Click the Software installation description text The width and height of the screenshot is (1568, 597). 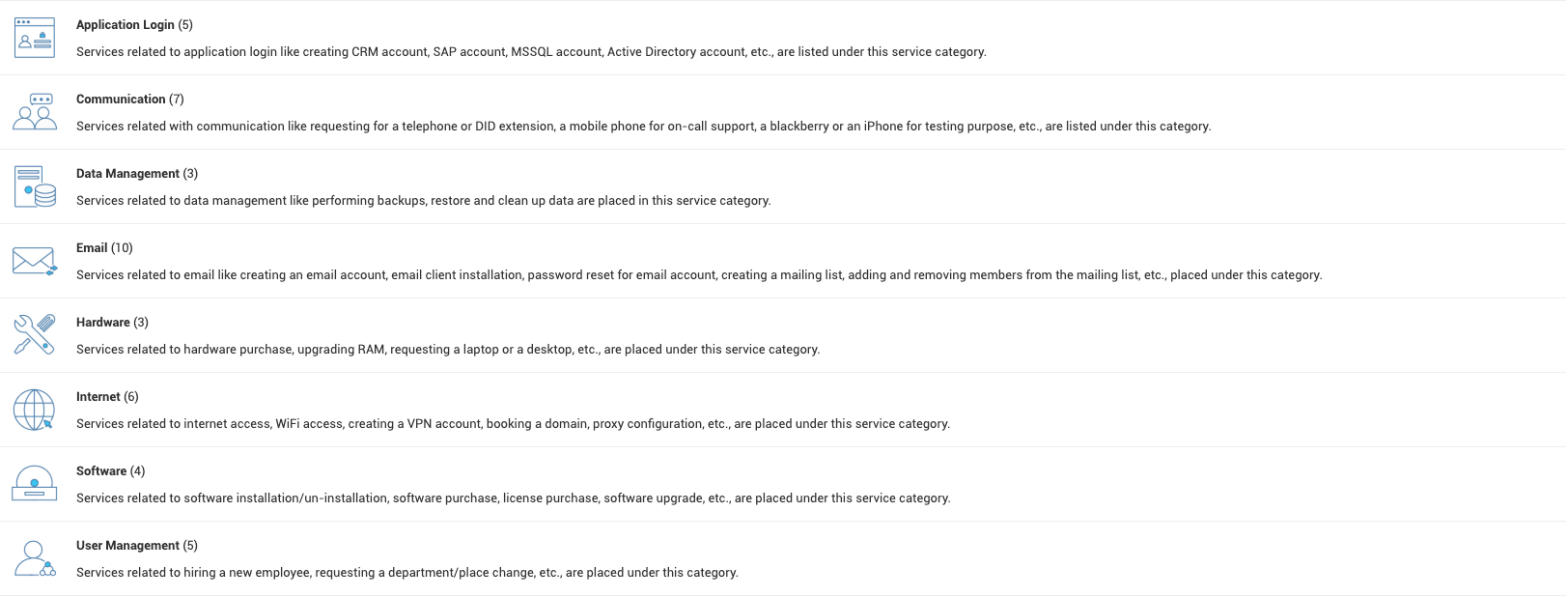[514, 498]
